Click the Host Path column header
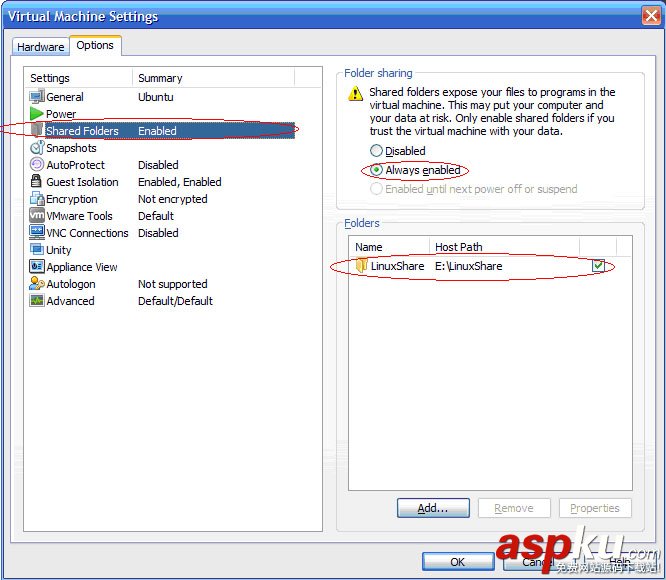The image size is (666, 580). point(505,247)
